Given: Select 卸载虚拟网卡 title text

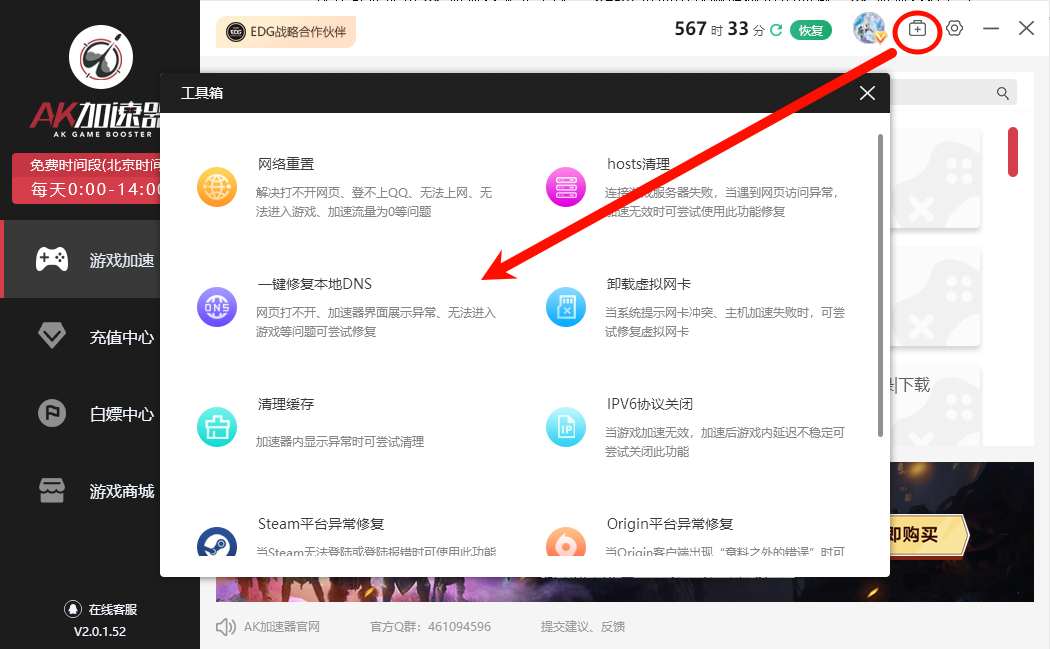Looking at the screenshot, I should point(649,284).
